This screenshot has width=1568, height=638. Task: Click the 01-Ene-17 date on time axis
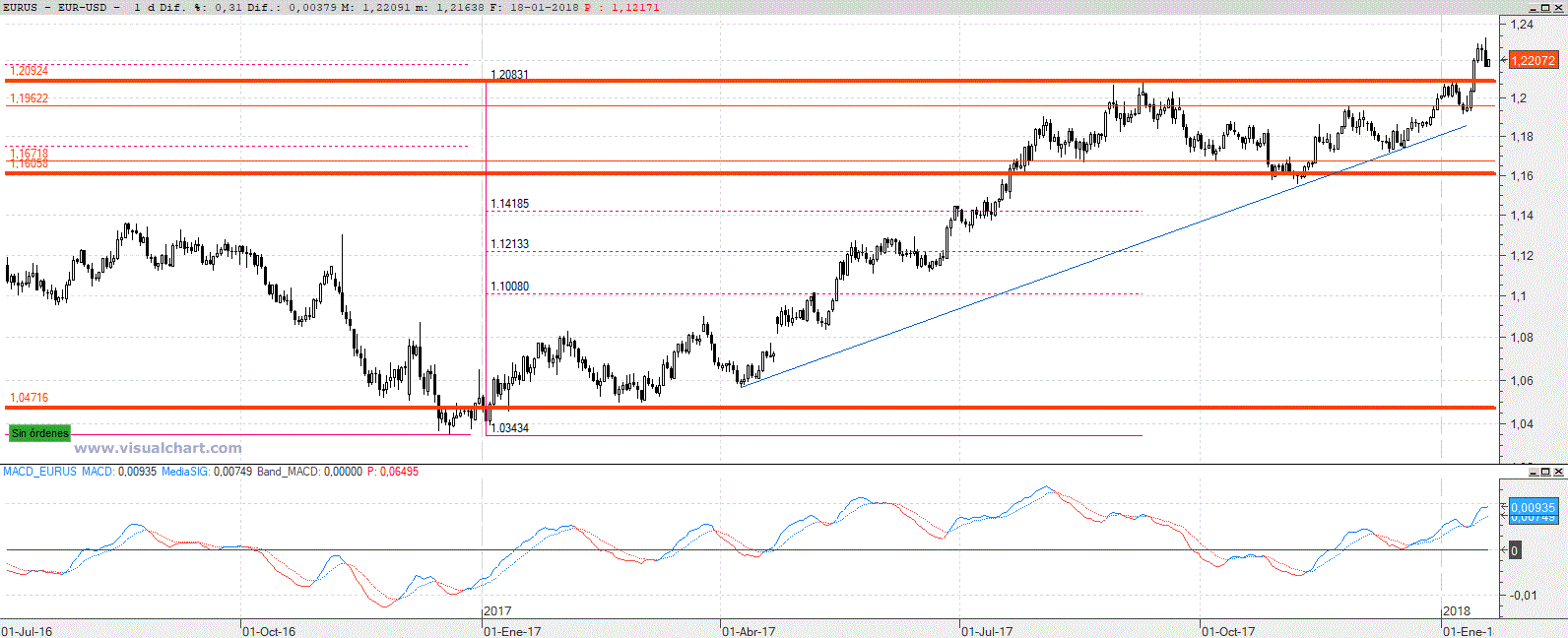point(512,631)
